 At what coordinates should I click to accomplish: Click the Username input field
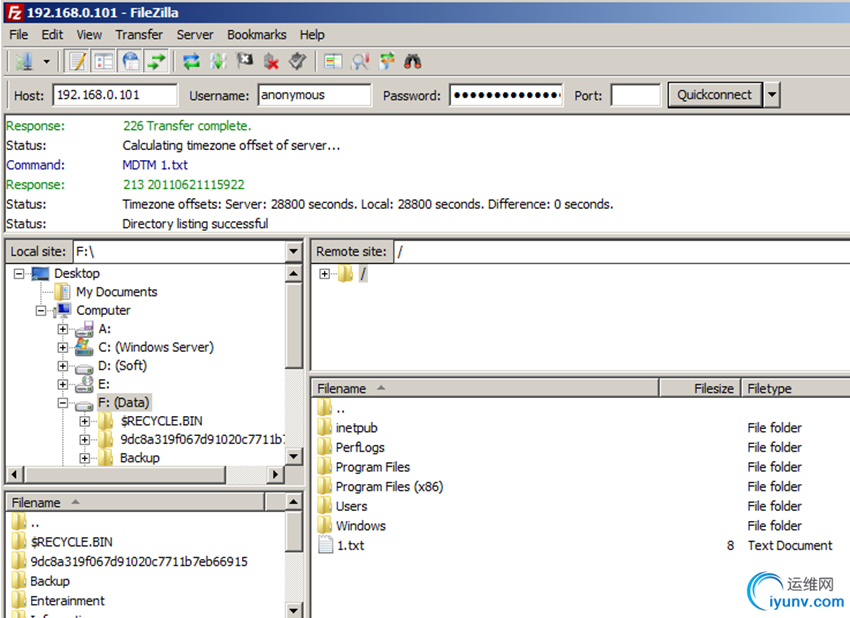(314, 95)
